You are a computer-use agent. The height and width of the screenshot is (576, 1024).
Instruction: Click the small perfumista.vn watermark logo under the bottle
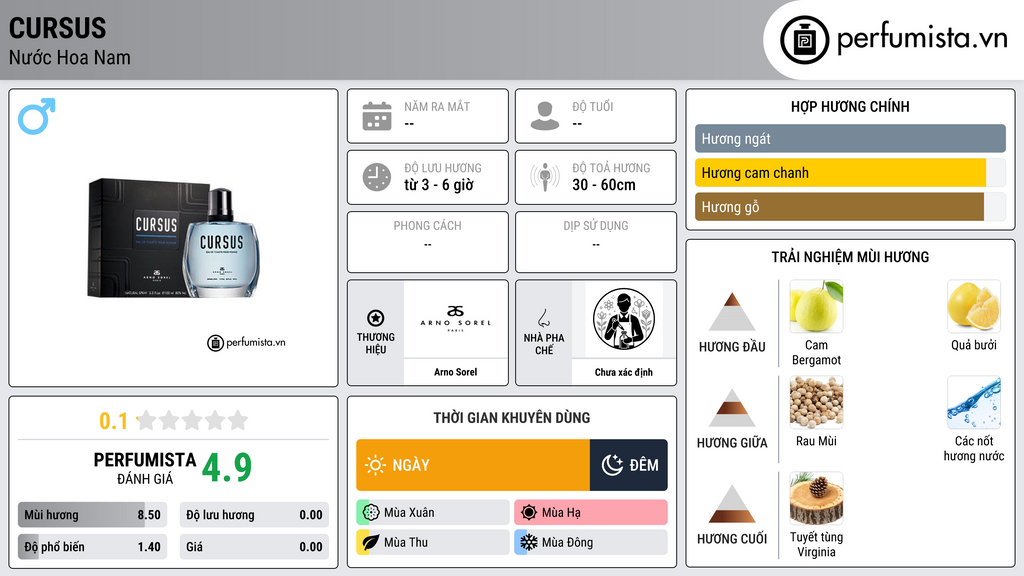click(246, 342)
